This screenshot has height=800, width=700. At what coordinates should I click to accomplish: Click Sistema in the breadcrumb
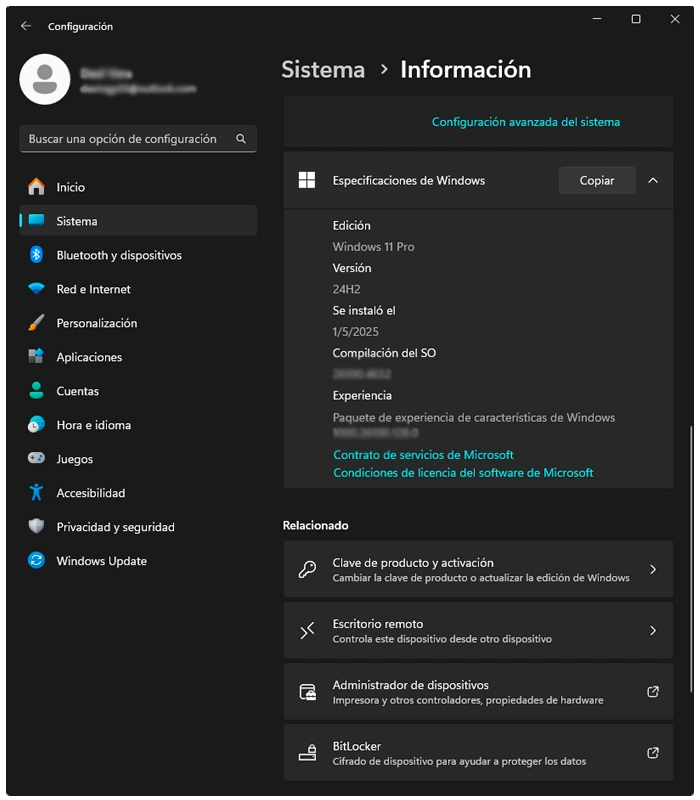point(323,69)
